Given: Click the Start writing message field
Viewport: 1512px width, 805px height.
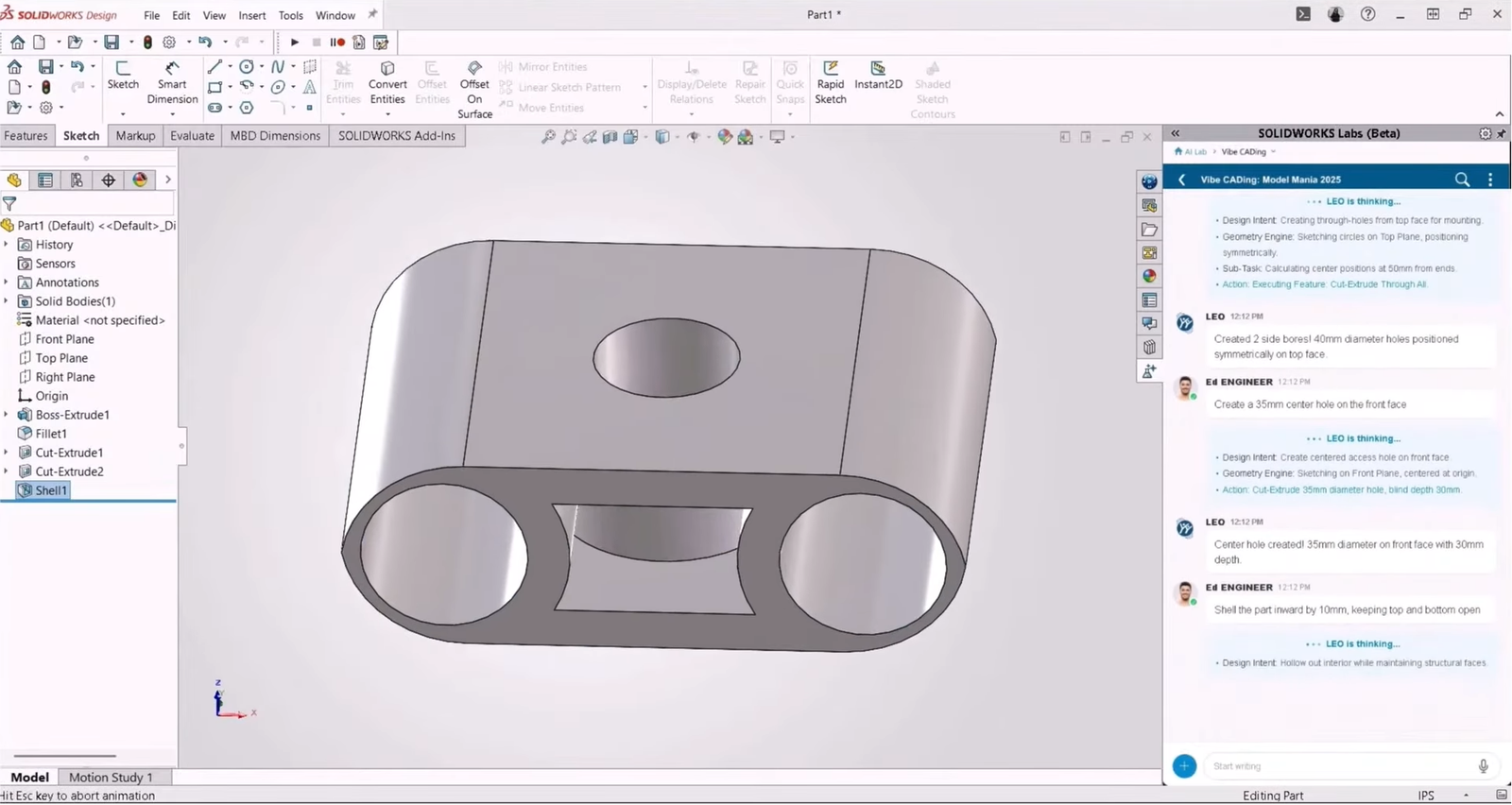Looking at the screenshot, I should pyautogui.click(x=1340, y=766).
